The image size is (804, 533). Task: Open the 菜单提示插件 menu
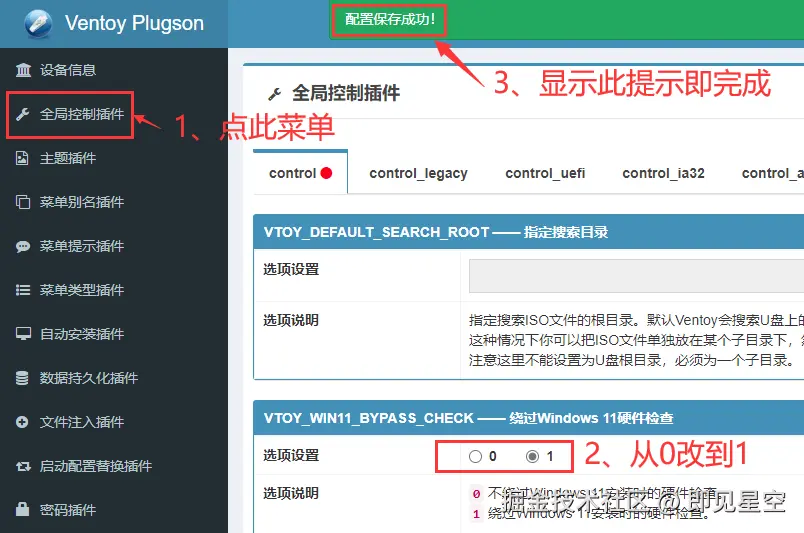click(x=114, y=246)
